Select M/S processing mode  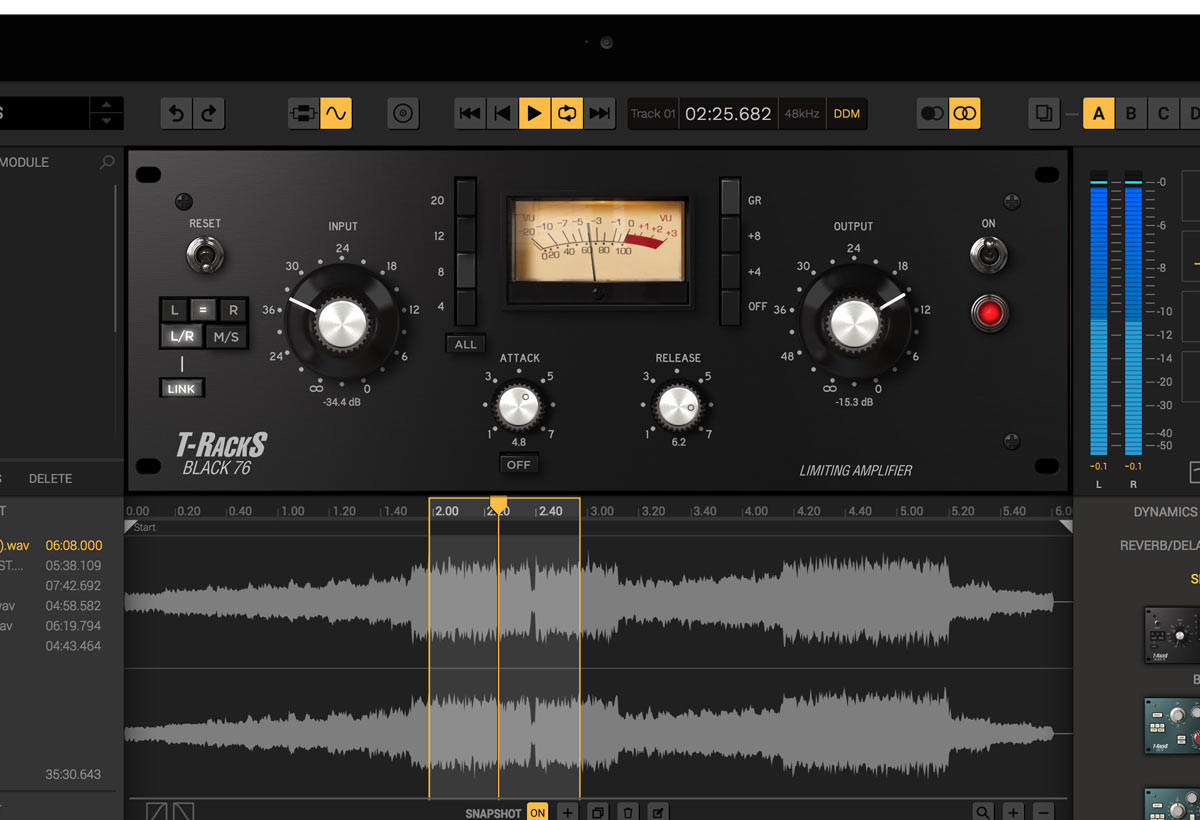click(x=227, y=337)
